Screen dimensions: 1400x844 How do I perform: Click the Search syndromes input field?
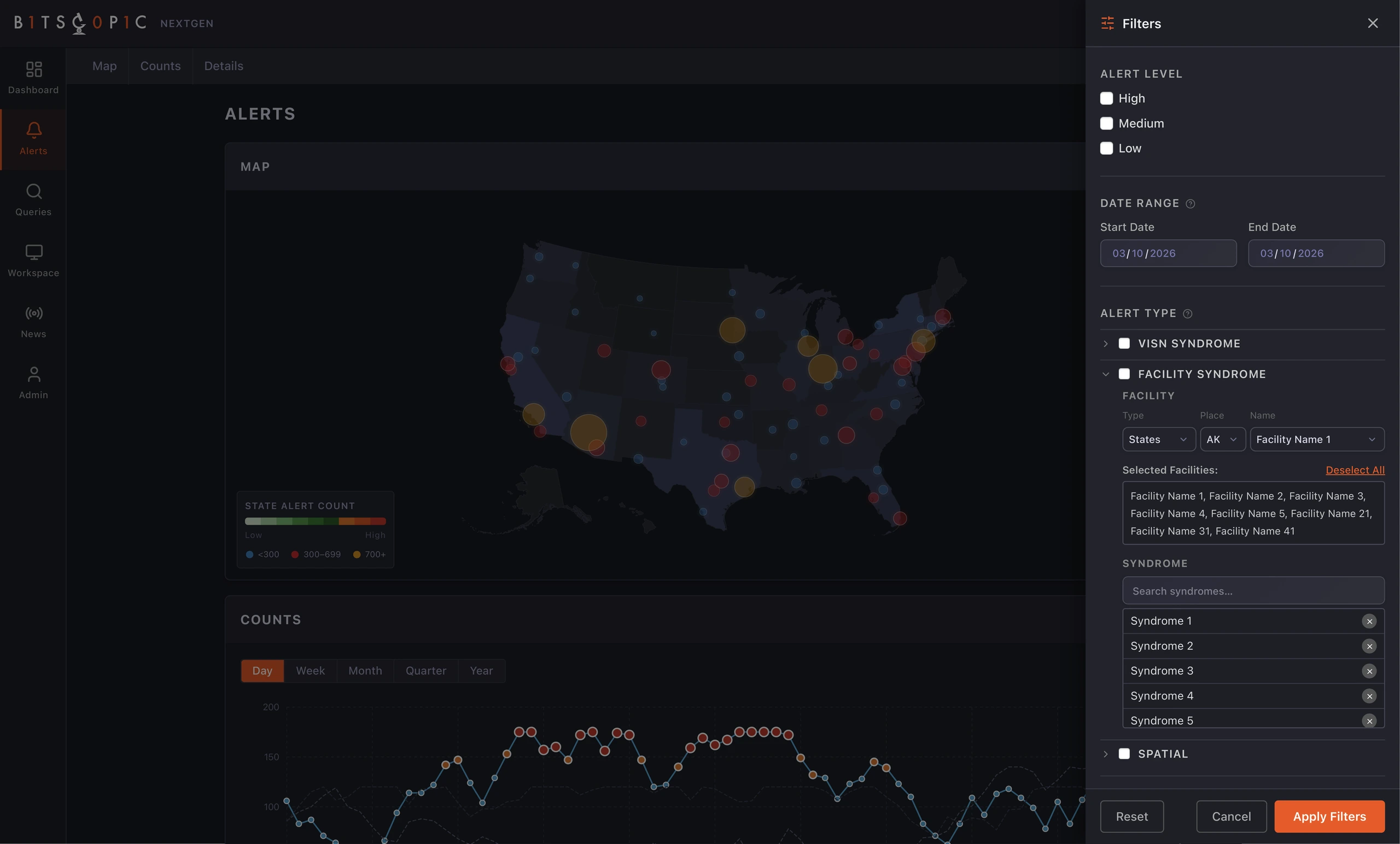(1253, 591)
